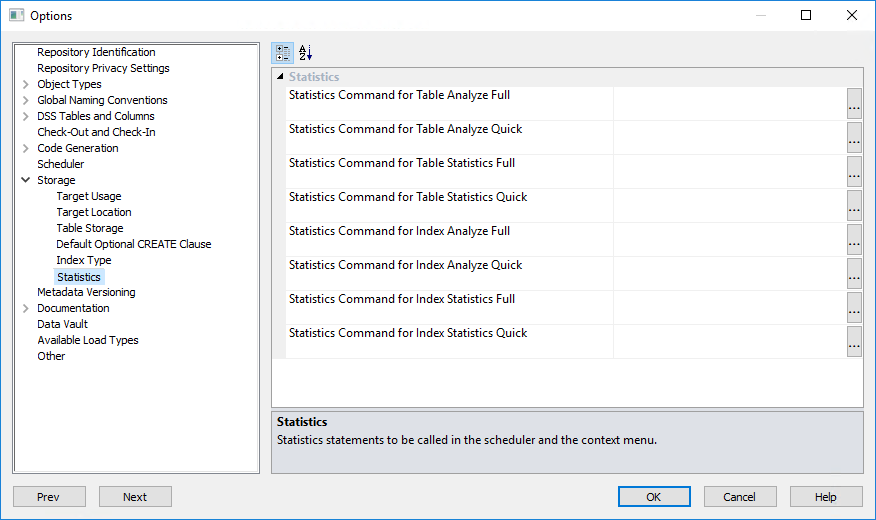Open the Metadata Versioning options page
This screenshot has height=520, width=876.
[x=86, y=292]
